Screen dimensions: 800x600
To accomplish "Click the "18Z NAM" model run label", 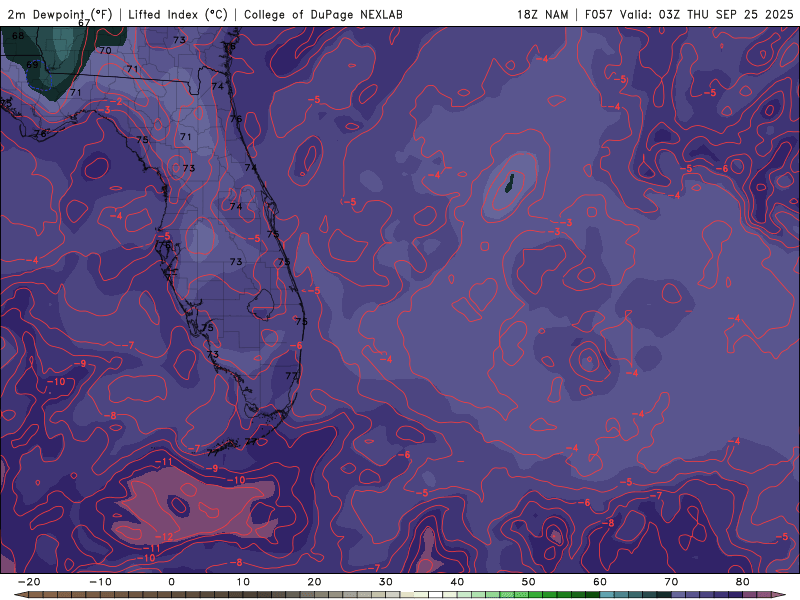I will tap(542, 14).
